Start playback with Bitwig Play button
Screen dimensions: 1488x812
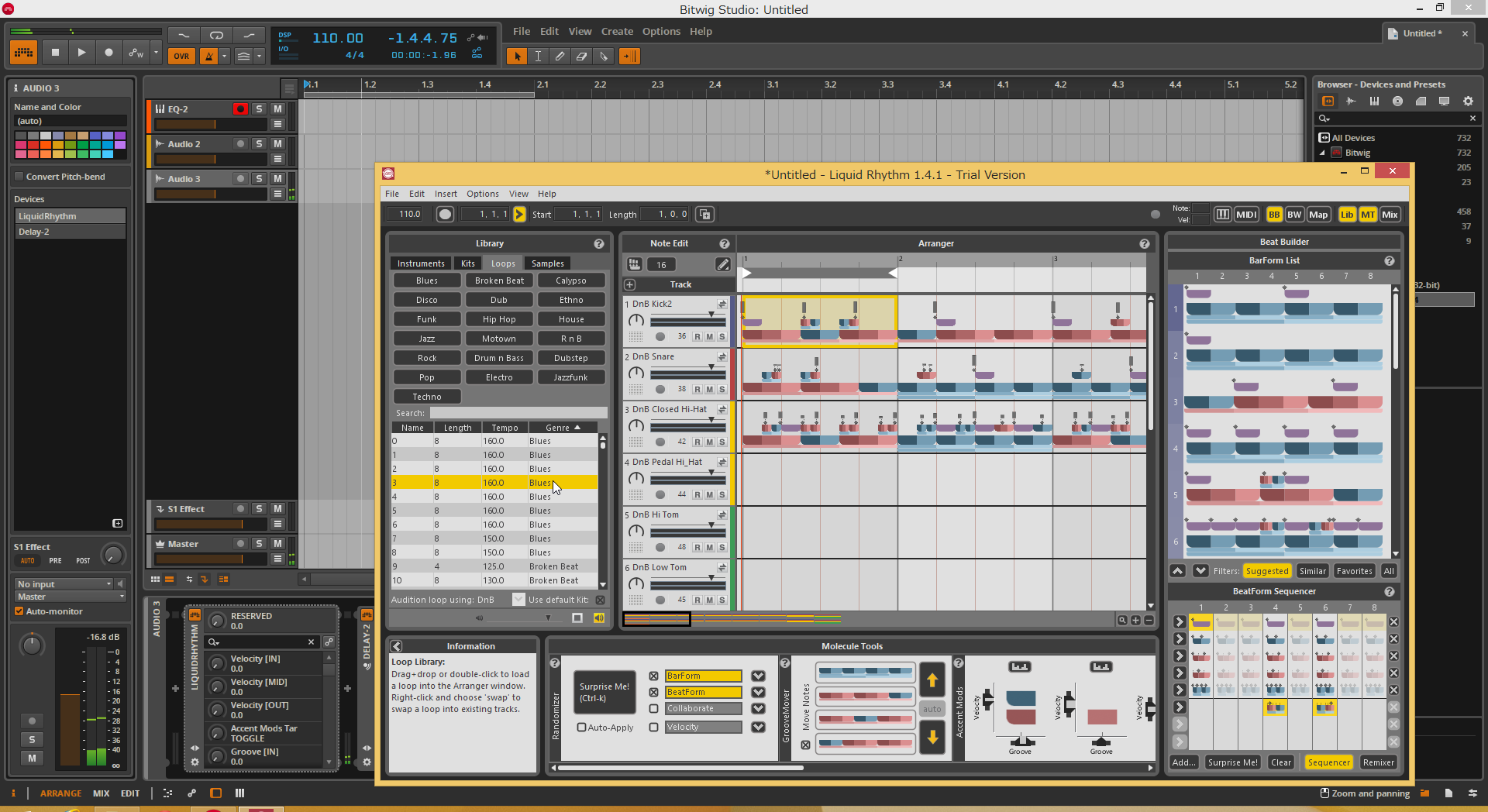click(81, 53)
